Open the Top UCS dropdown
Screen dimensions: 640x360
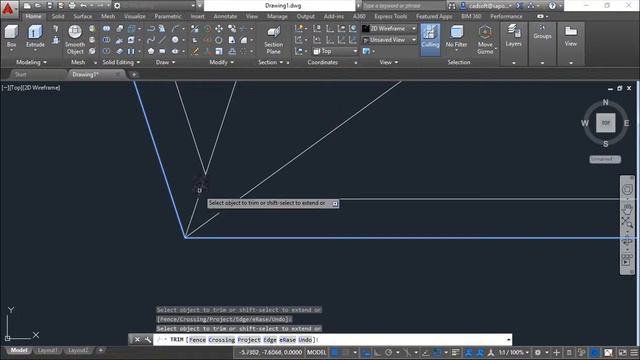coord(336,51)
